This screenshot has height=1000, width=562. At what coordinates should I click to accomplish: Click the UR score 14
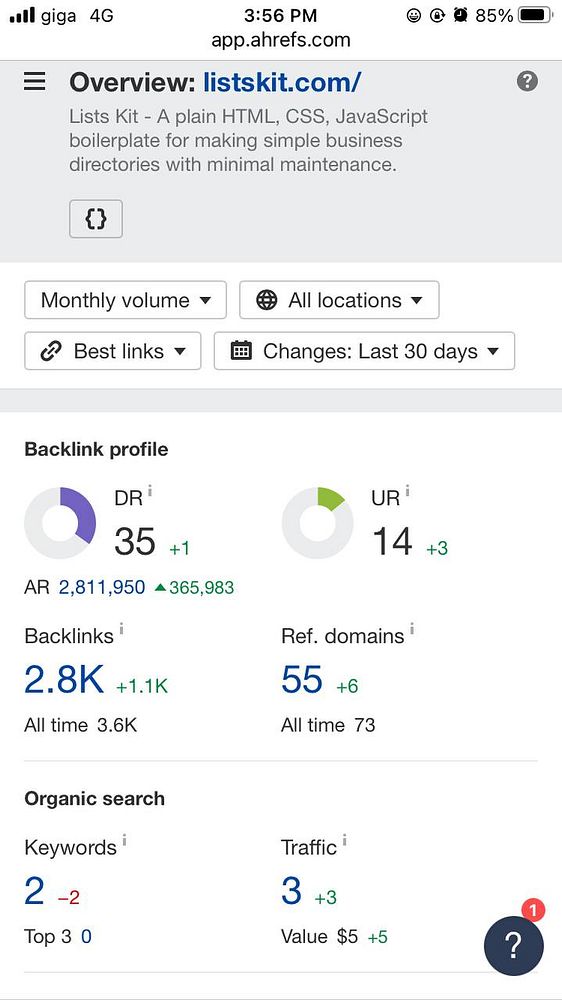[x=392, y=541]
